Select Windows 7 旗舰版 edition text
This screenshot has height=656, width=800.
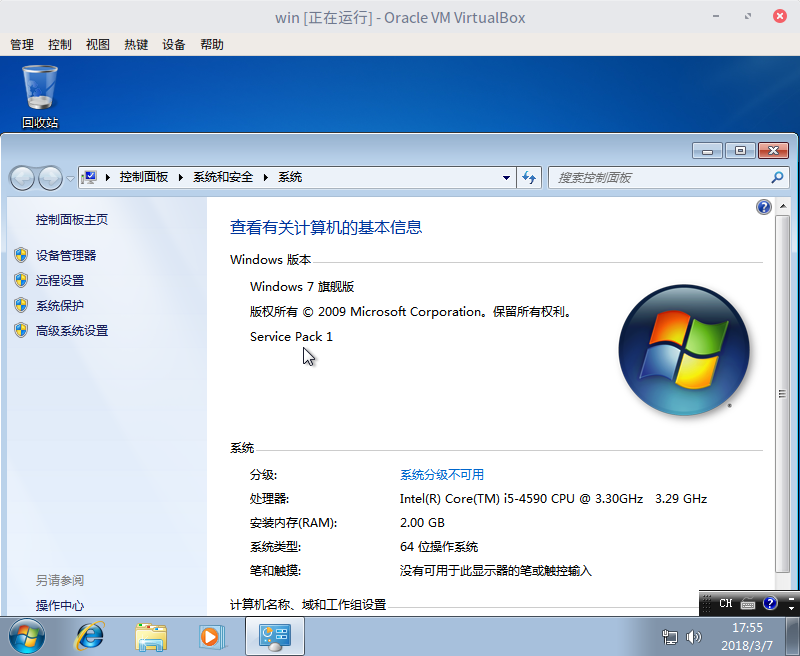[x=302, y=287]
